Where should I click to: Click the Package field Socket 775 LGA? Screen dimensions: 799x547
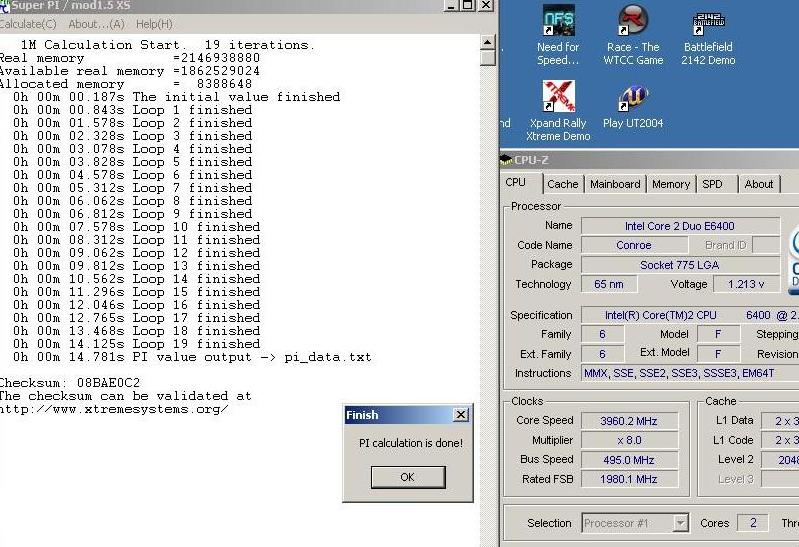pyautogui.click(x=680, y=265)
